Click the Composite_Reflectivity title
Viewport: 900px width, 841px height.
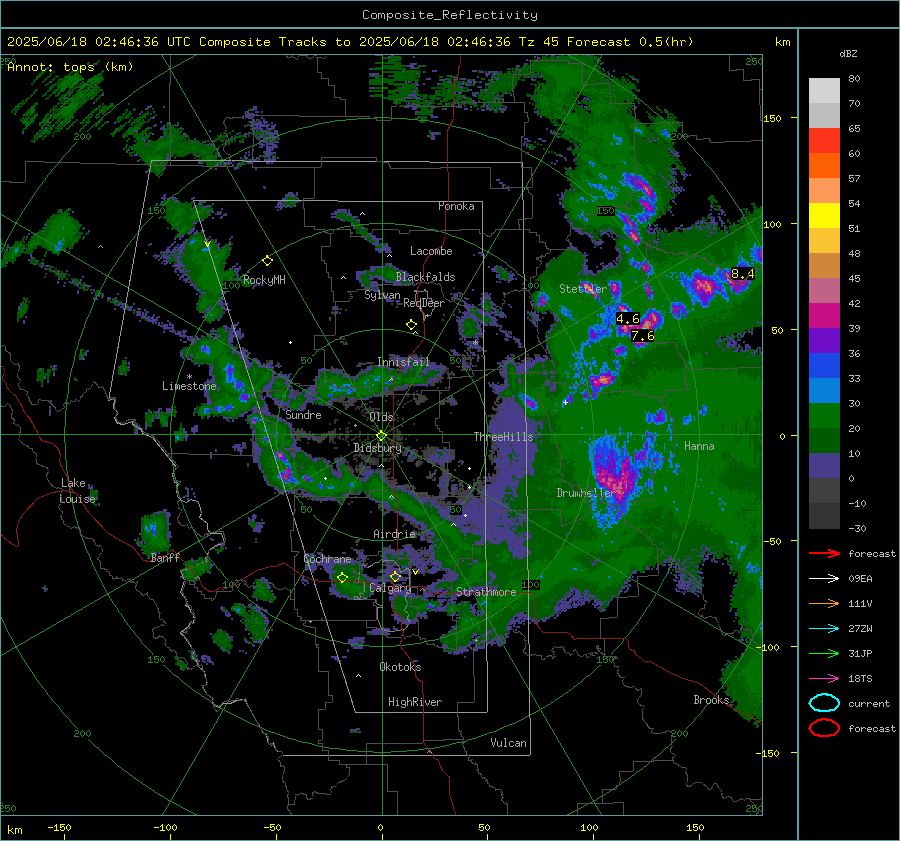(450, 15)
